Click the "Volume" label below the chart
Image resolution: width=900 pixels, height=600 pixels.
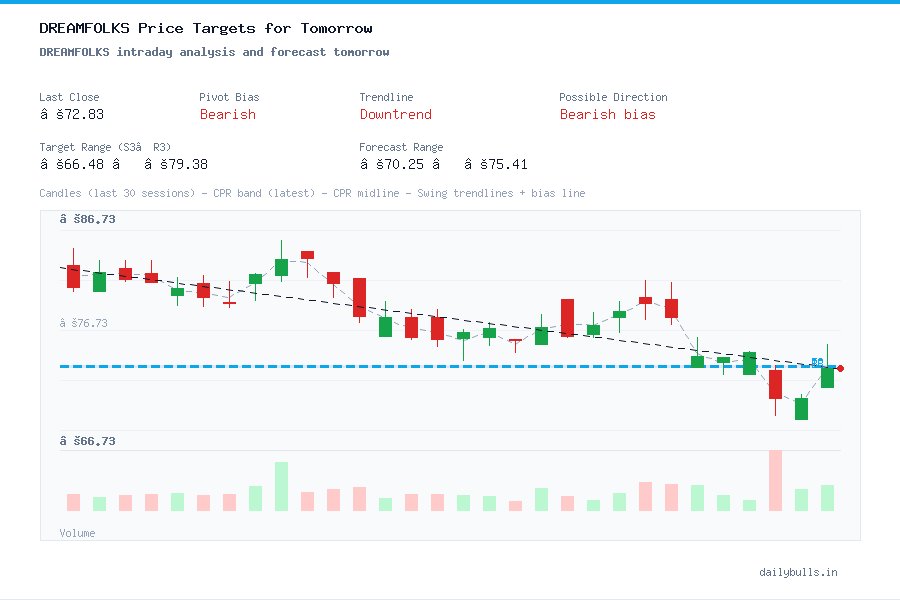coord(77,533)
